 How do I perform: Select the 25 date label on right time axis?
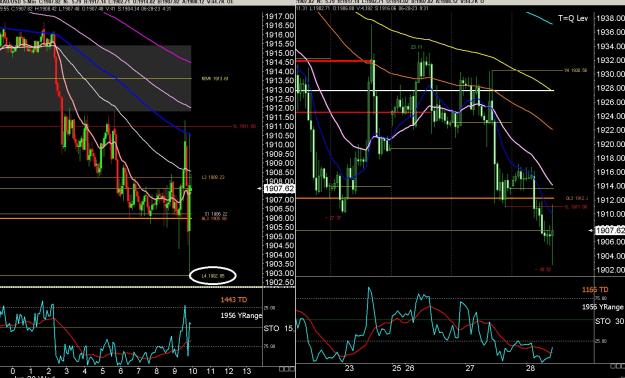coord(397,368)
